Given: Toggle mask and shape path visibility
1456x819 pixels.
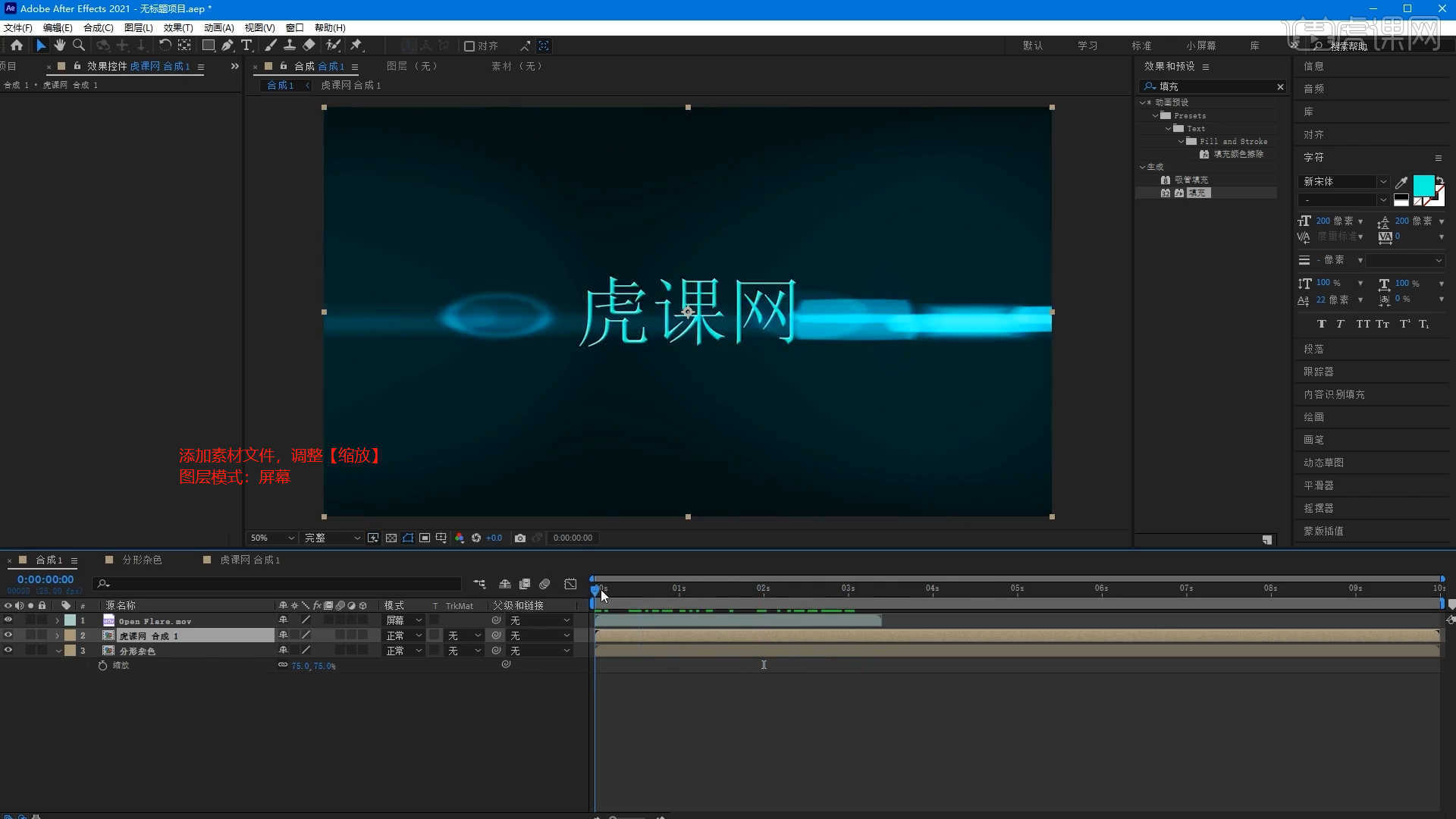Looking at the screenshot, I should (408, 538).
